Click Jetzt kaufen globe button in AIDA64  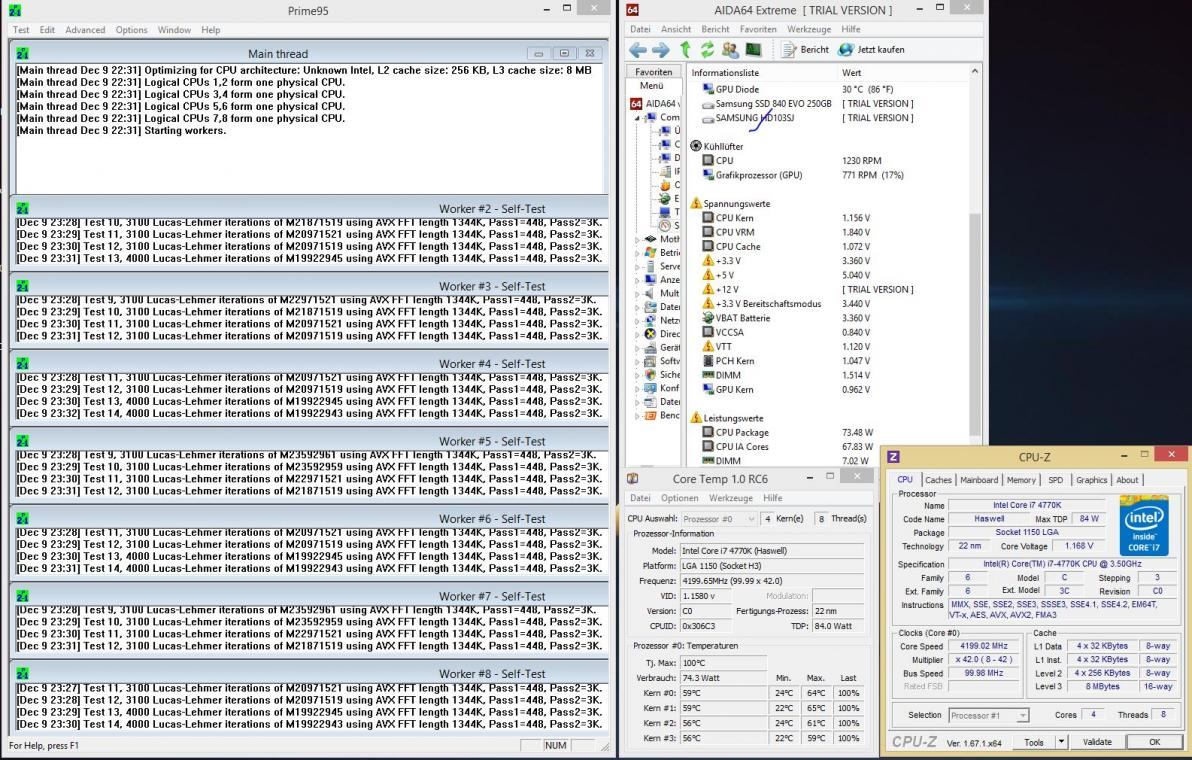(871, 50)
